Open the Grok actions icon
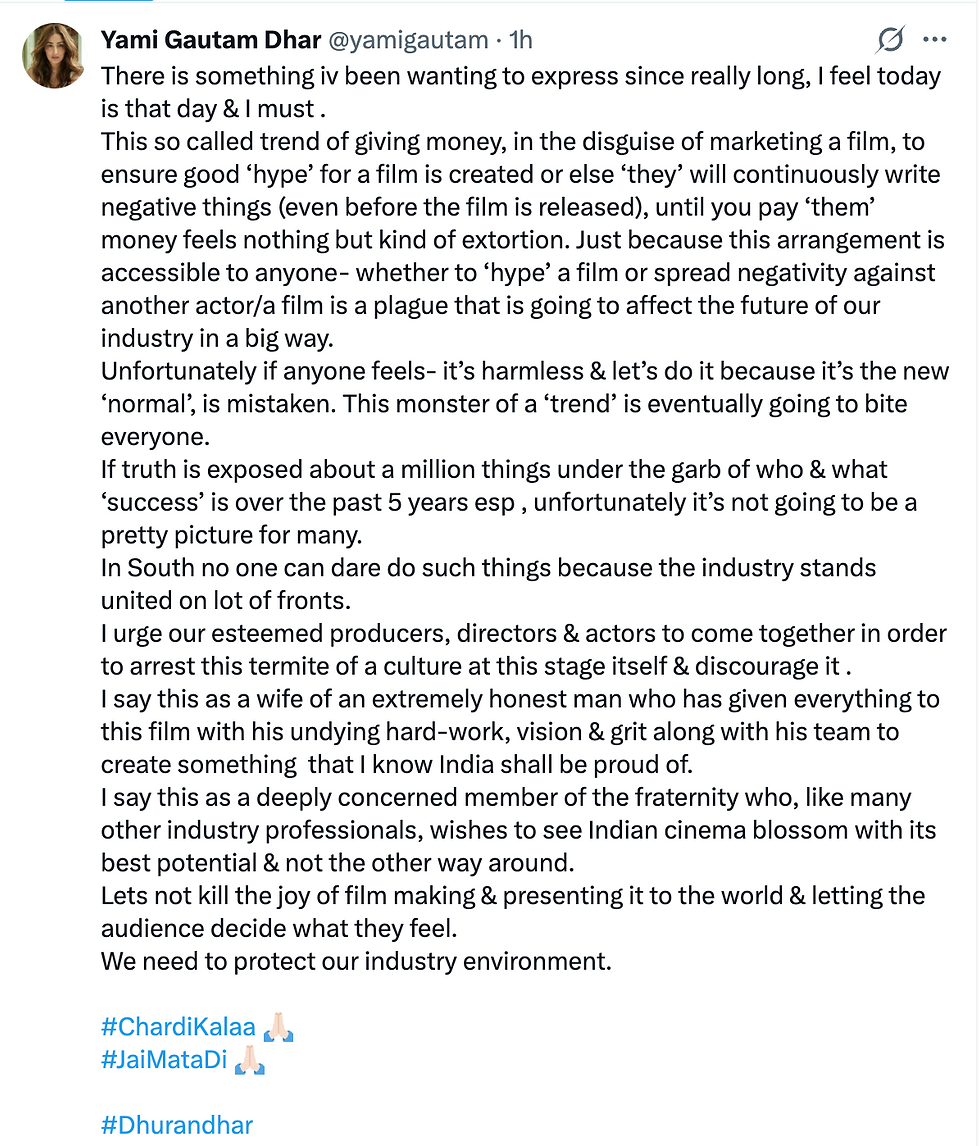 point(890,40)
